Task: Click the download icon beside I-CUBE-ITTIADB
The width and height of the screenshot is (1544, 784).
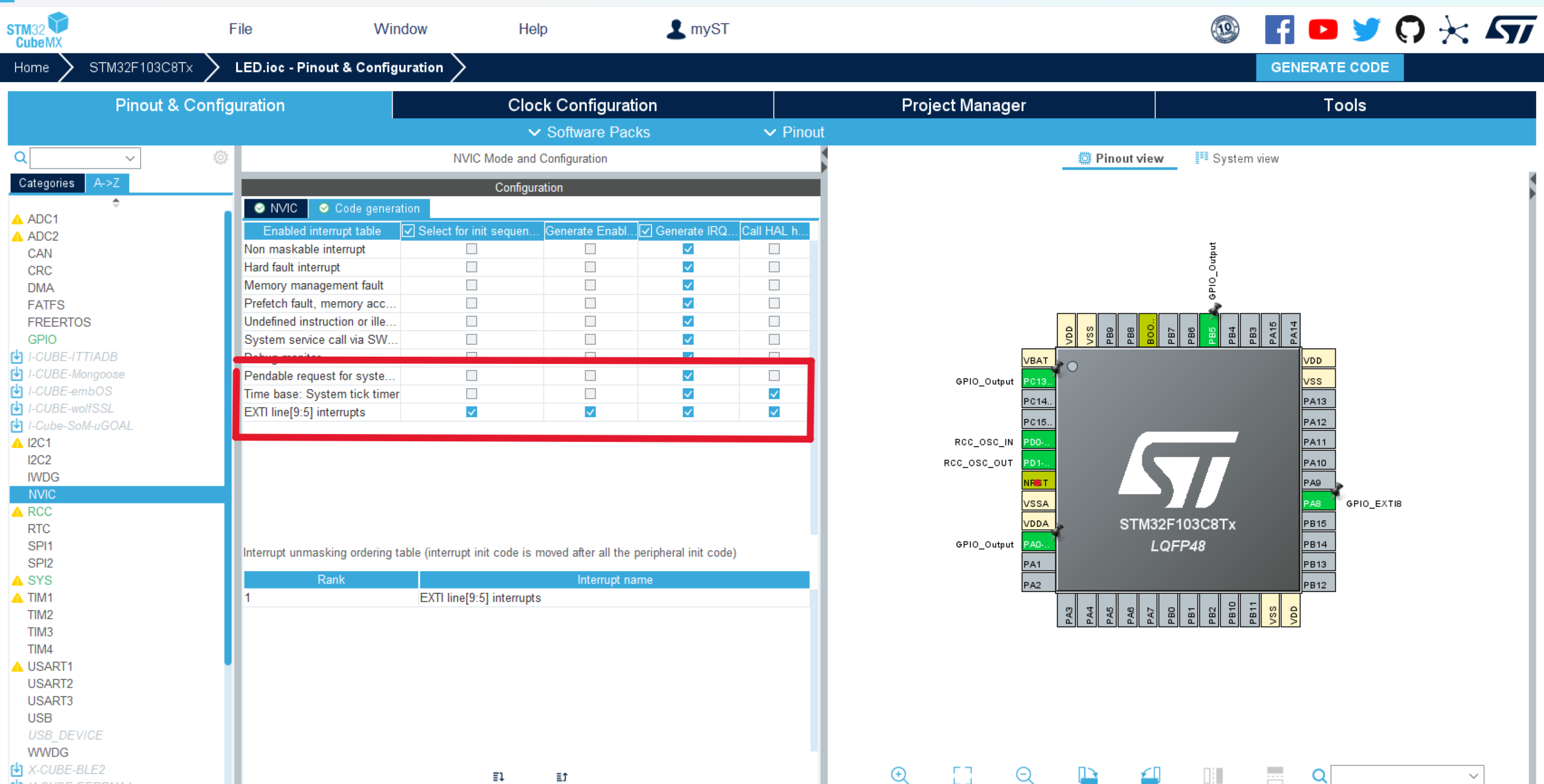Action: [17, 357]
